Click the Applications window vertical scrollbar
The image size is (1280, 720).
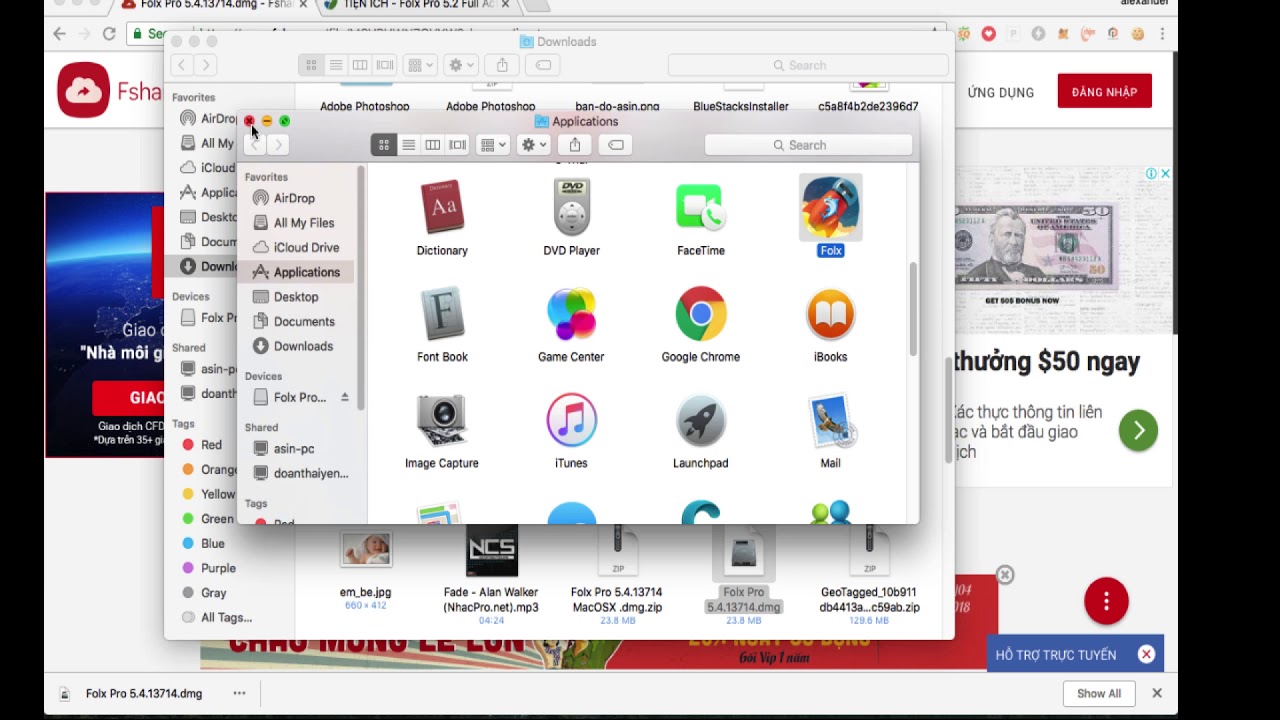pos(913,308)
